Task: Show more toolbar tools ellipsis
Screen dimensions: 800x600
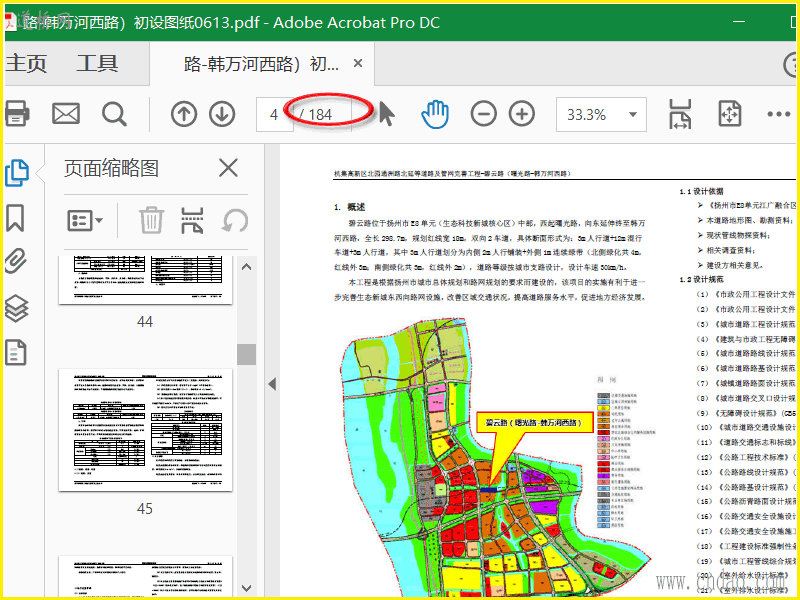Action: (x=779, y=114)
